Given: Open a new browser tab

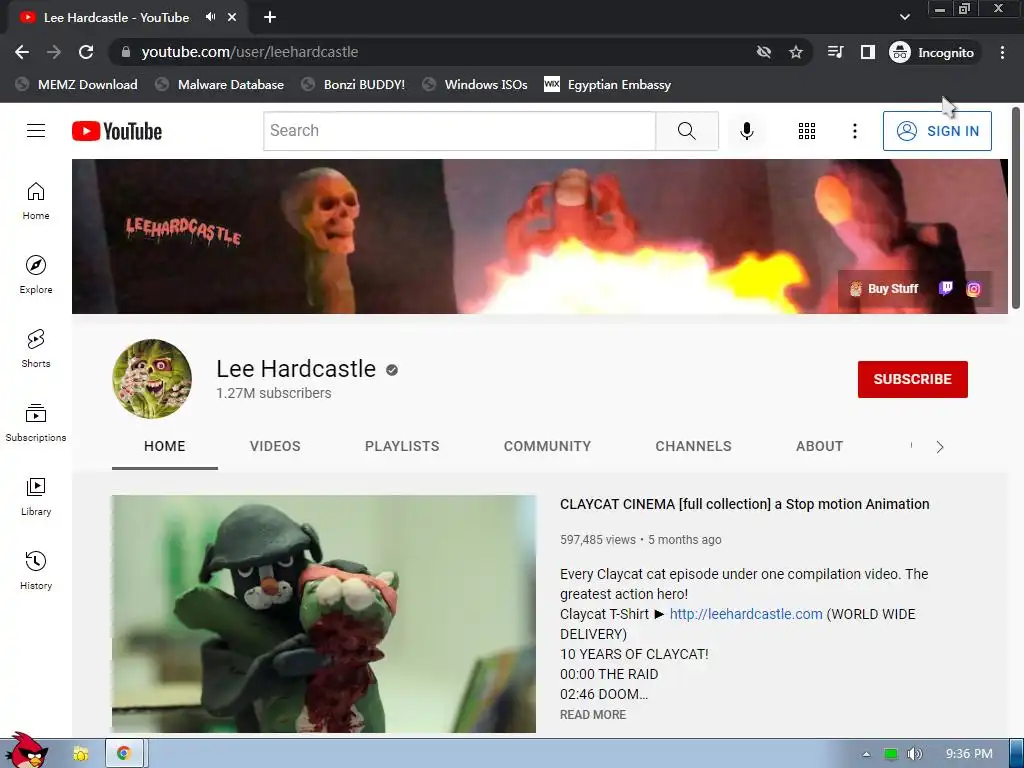Looking at the screenshot, I should coord(270,17).
